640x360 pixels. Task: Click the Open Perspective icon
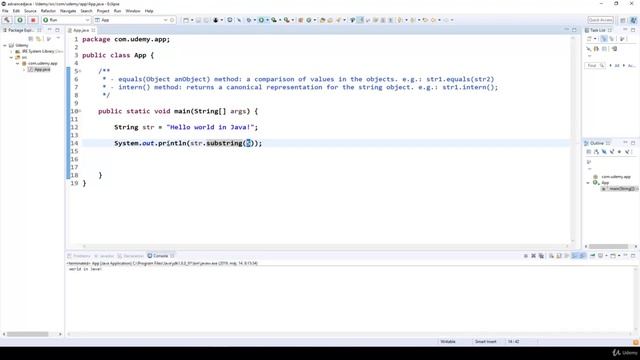pyautogui.click(x=623, y=20)
